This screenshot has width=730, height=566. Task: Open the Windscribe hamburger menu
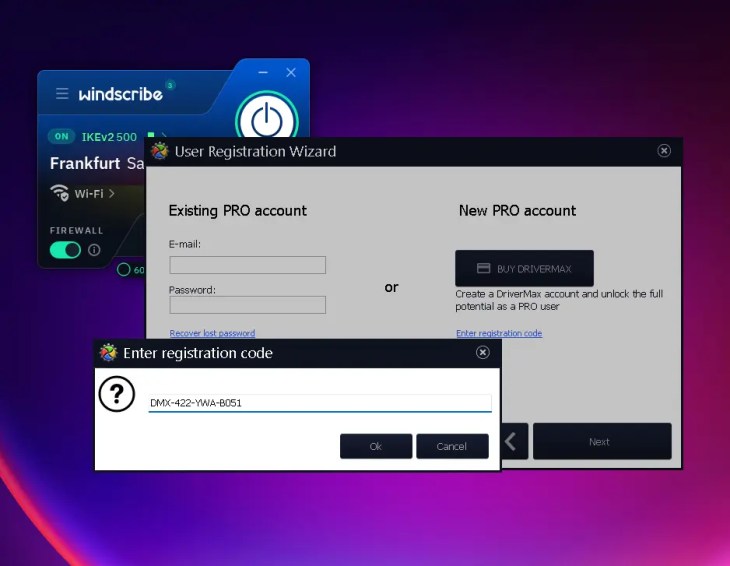[62, 93]
